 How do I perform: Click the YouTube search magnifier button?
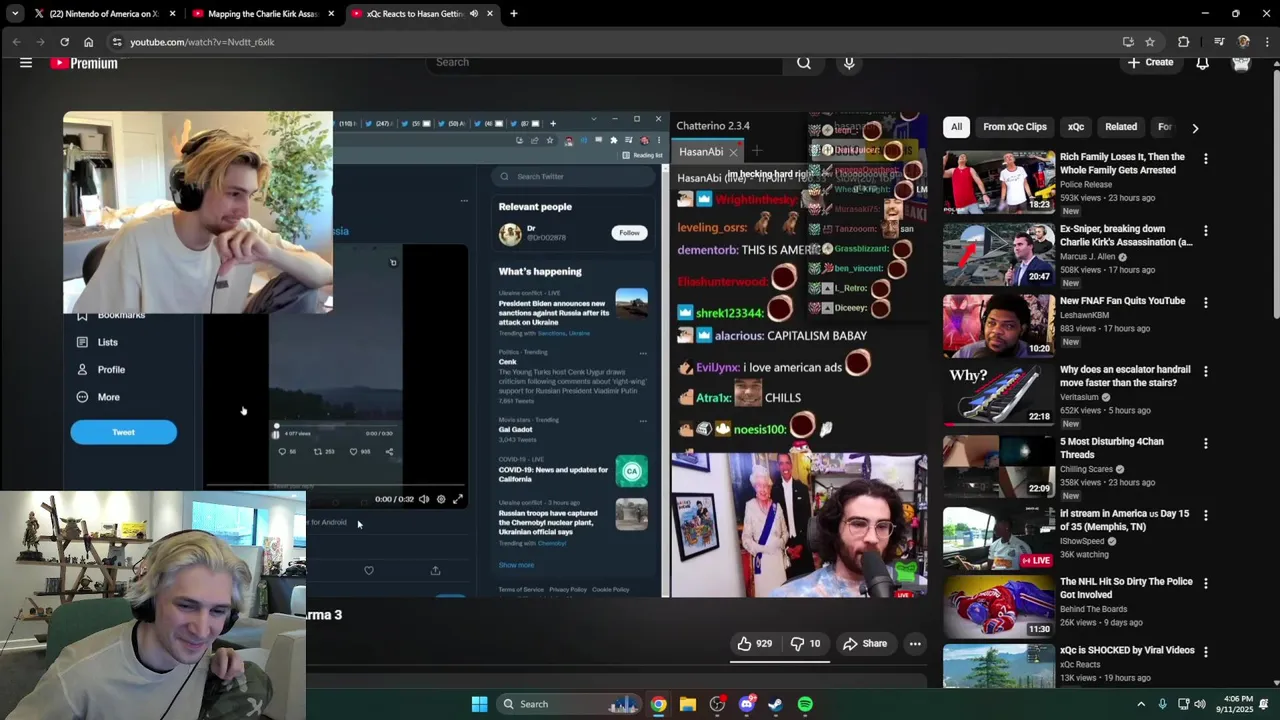(x=804, y=63)
